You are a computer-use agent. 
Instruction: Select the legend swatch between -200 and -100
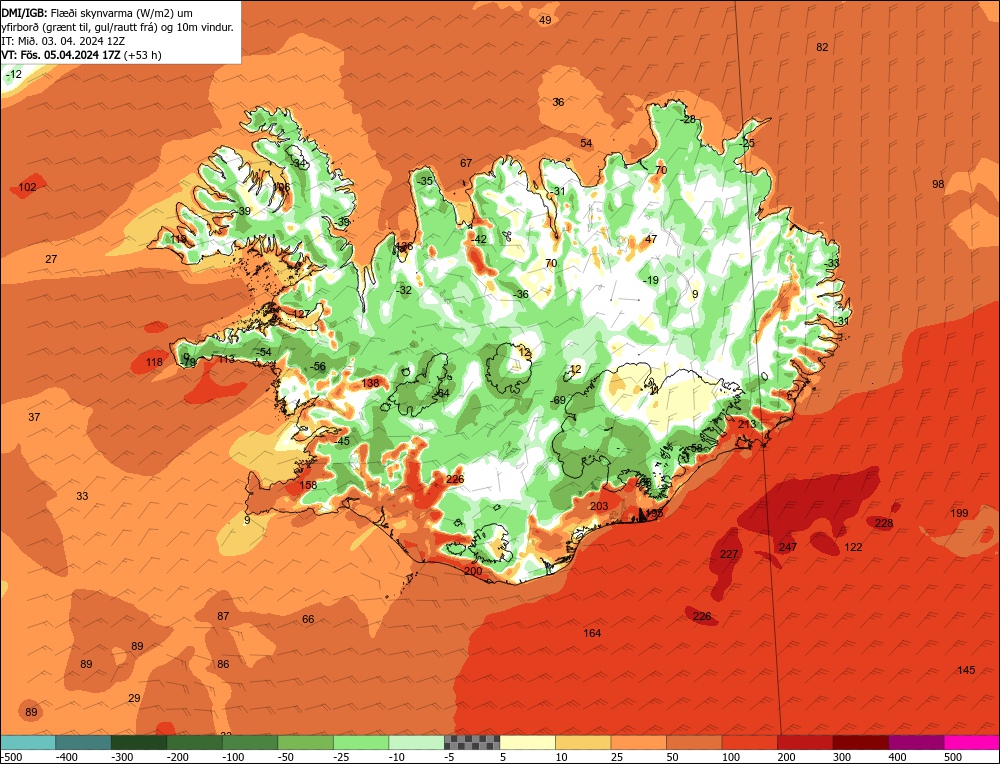pyautogui.click(x=195, y=742)
